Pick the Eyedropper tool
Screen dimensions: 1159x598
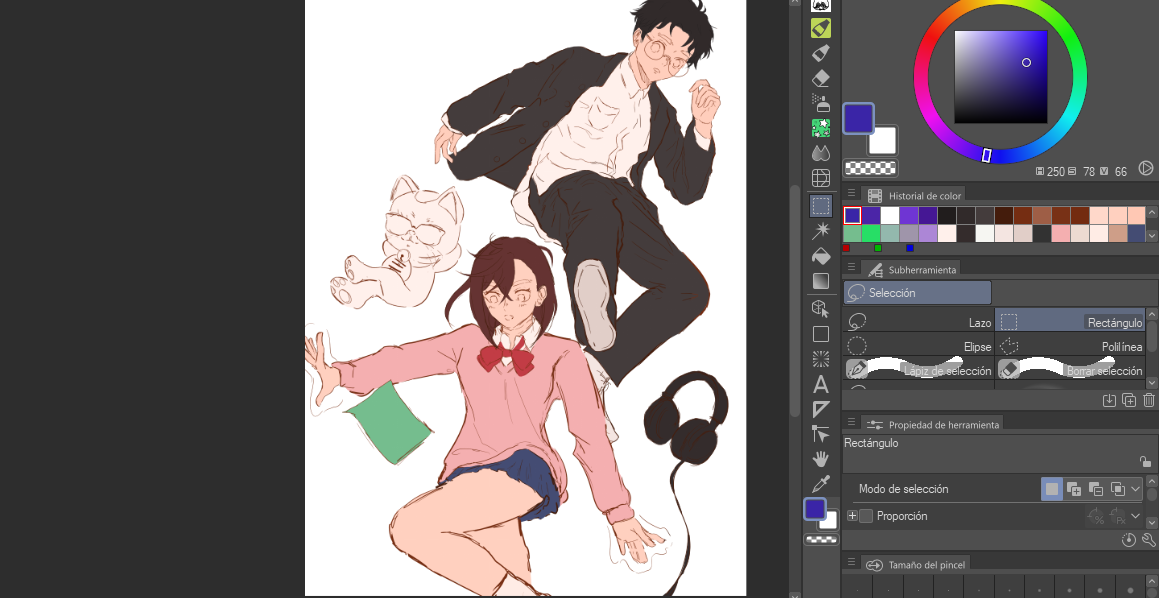[821, 484]
